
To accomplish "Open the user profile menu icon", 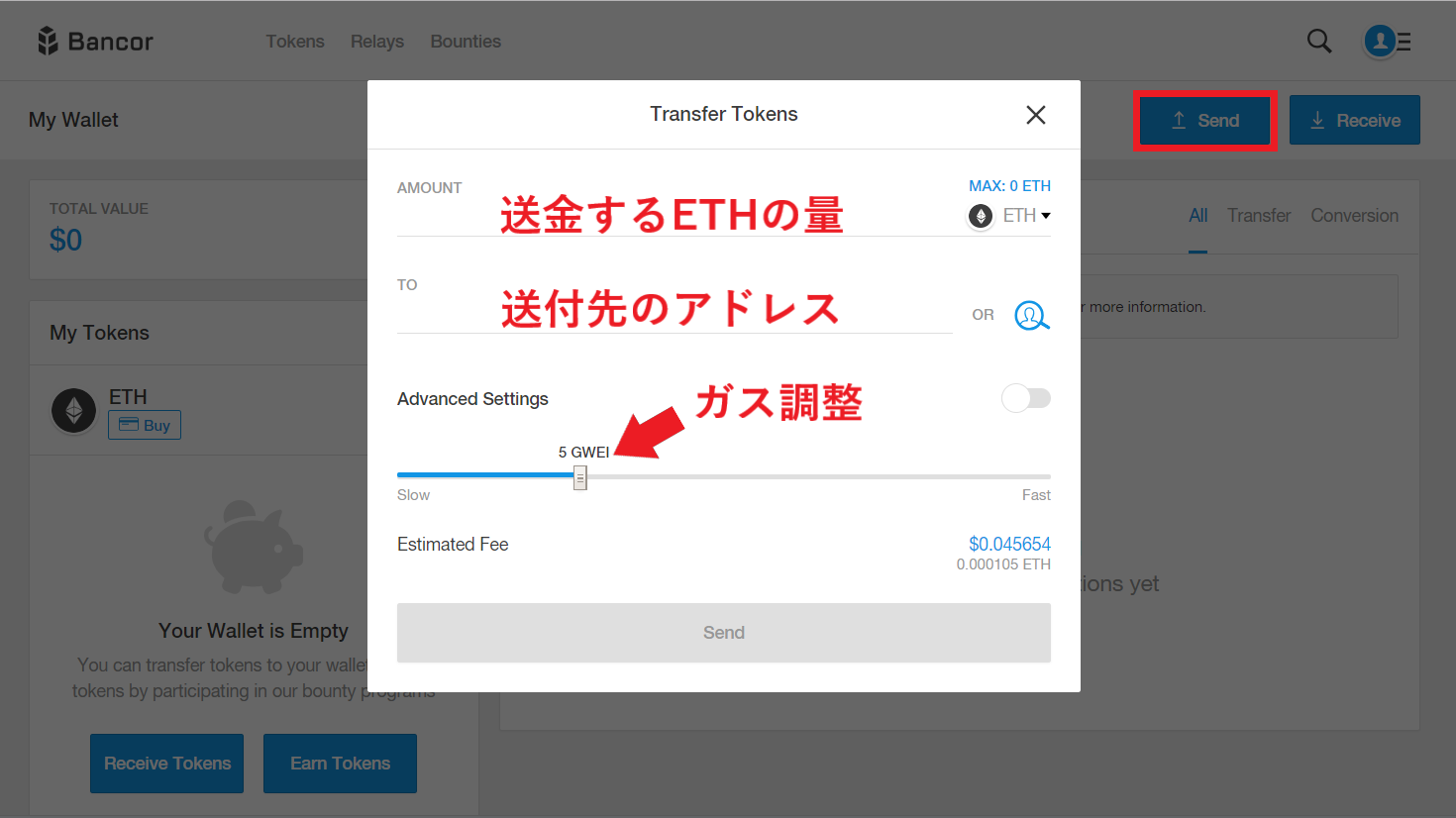I will point(1387,41).
